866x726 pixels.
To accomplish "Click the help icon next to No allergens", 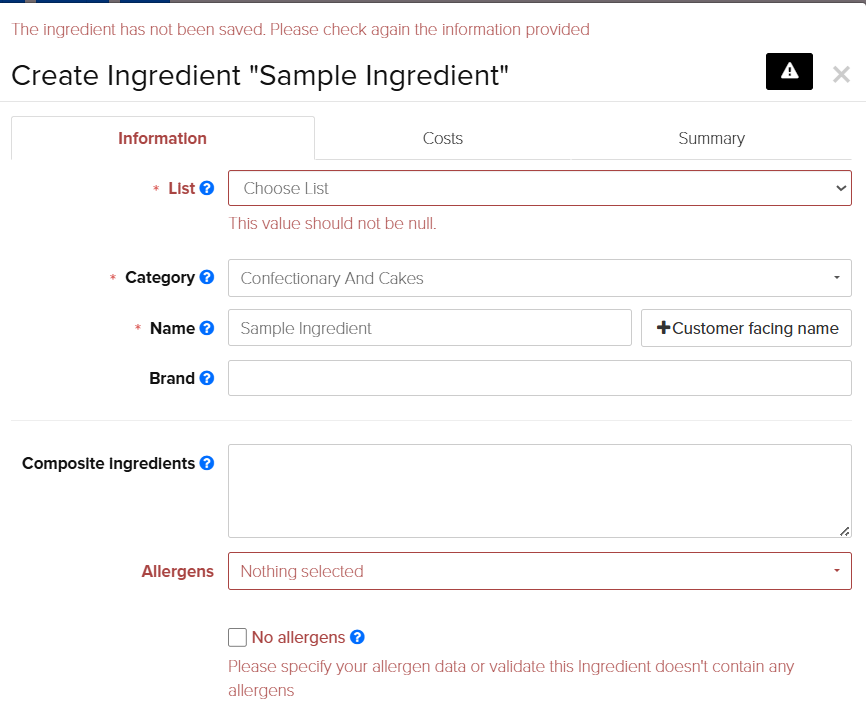I will (x=355, y=637).
